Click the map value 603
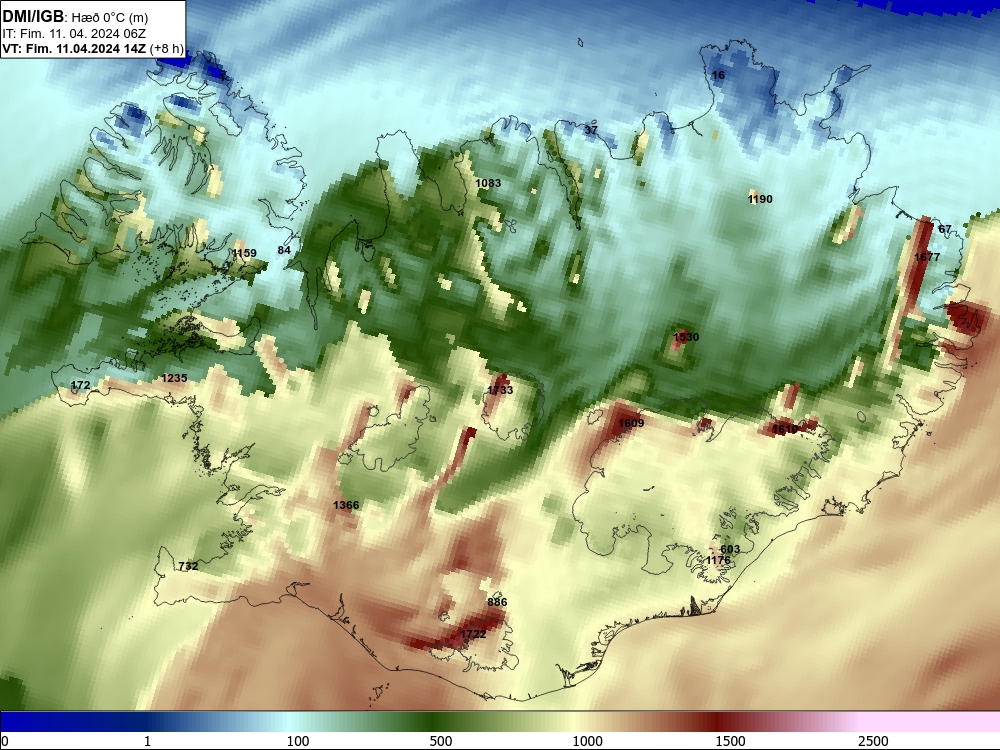Viewport: 1000px width, 750px height. [x=730, y=549]
